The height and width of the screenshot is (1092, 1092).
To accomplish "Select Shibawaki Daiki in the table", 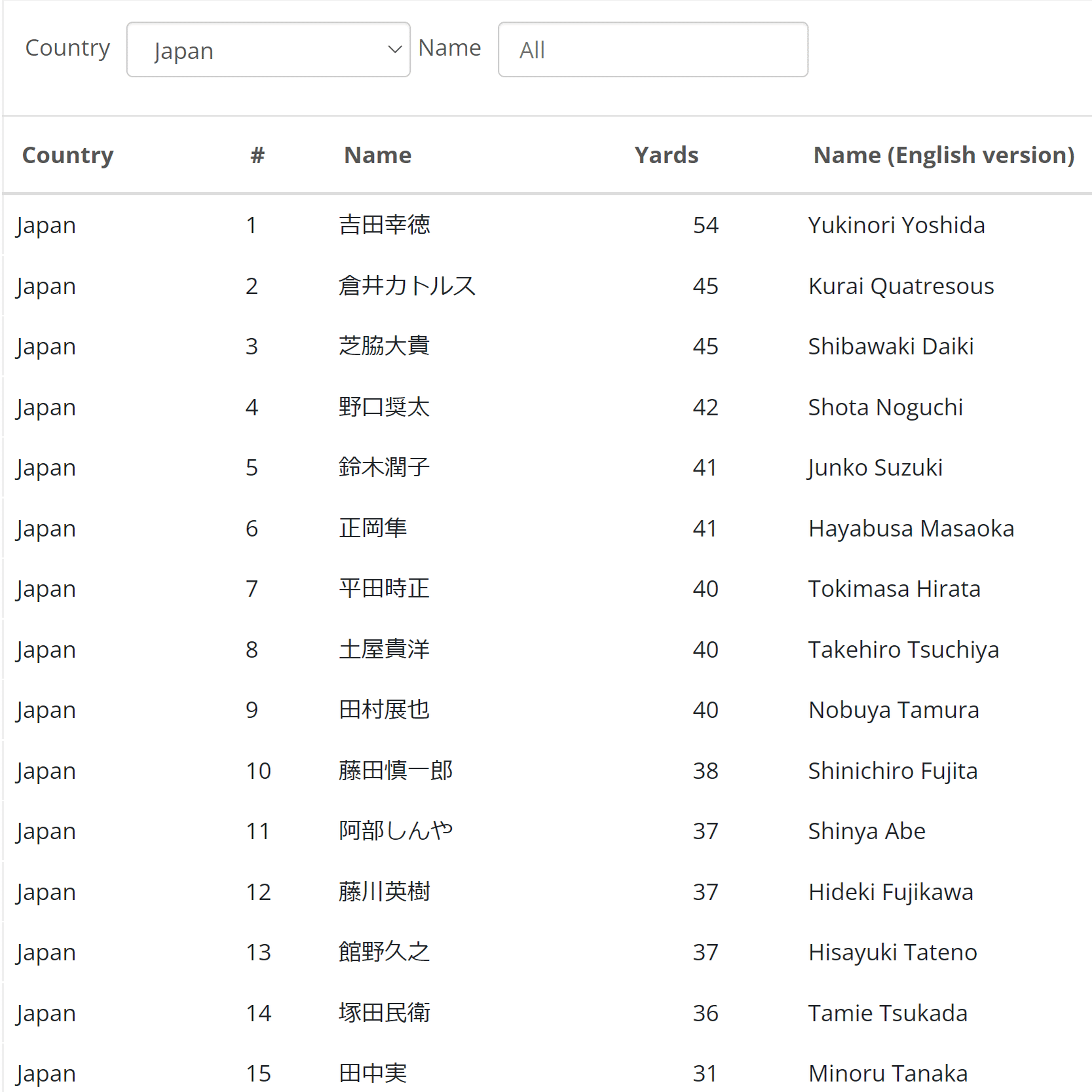I will pos(890,346).
